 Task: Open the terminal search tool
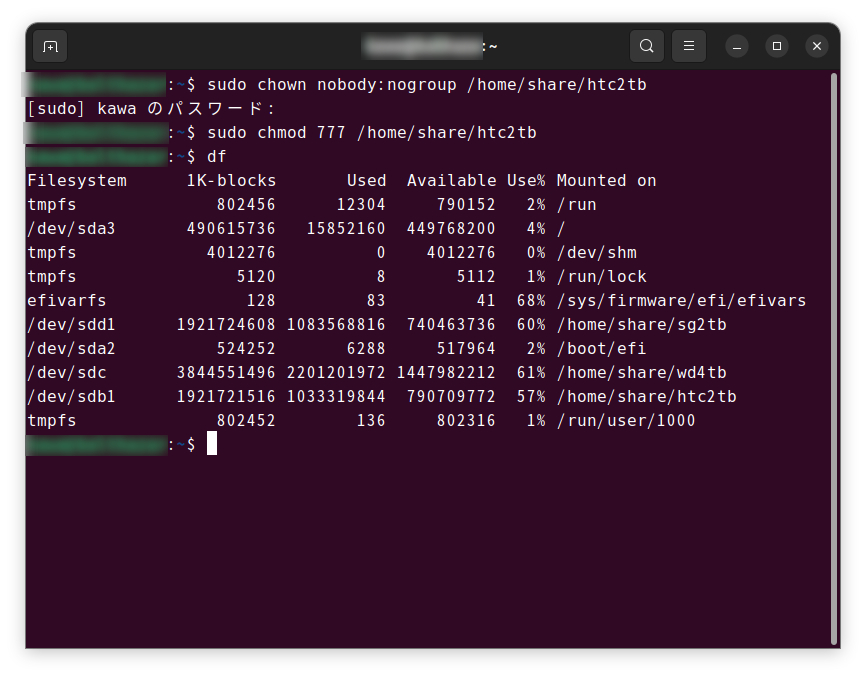(x=647, y=46)
